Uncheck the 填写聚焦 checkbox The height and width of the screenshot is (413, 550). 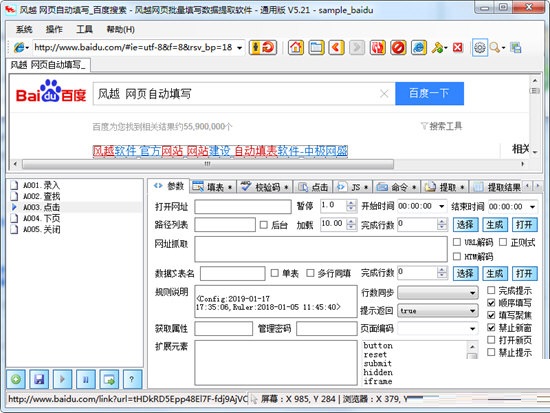click(x=491, y=315)
